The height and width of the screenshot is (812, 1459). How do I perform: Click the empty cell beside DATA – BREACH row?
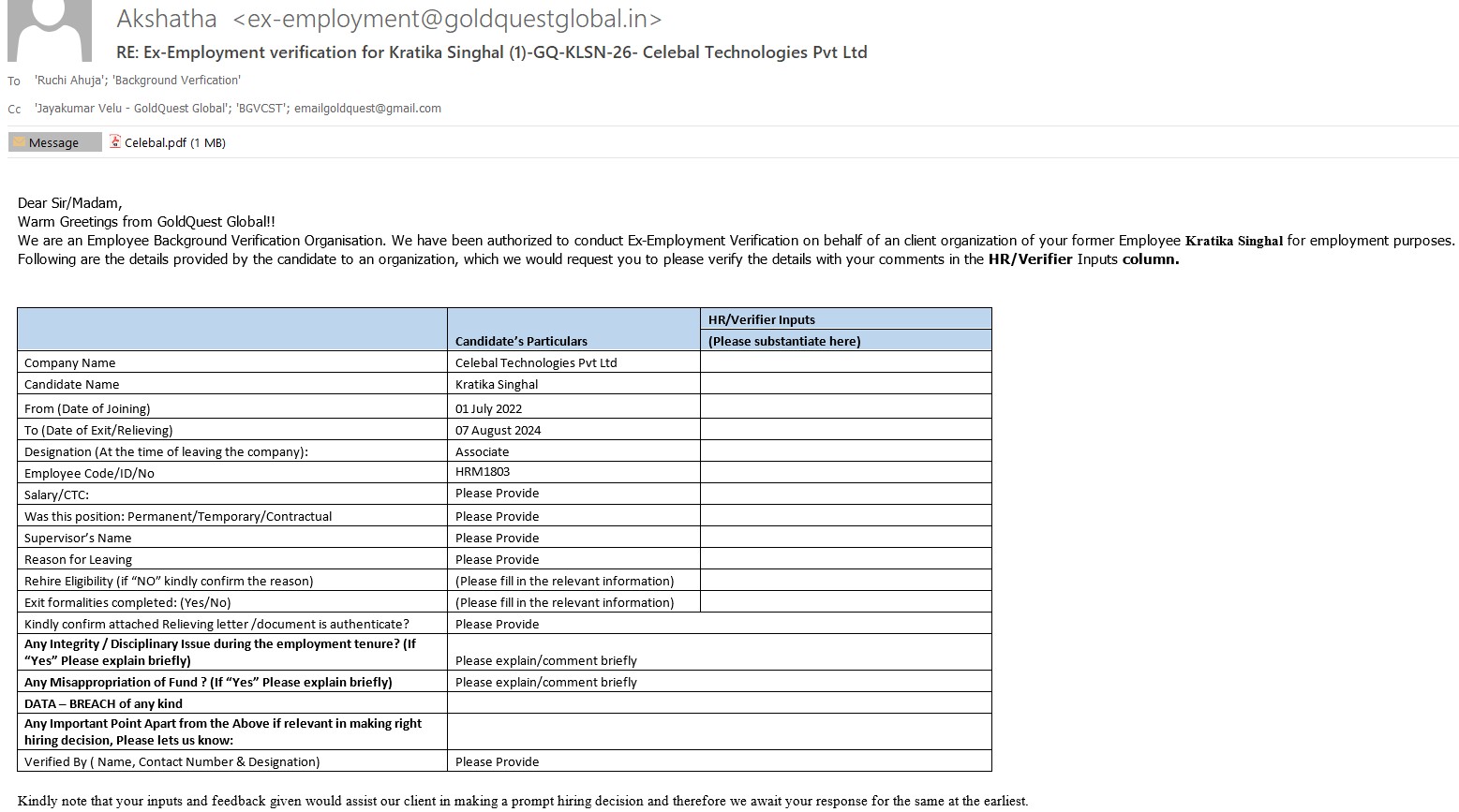pos(719,703)
